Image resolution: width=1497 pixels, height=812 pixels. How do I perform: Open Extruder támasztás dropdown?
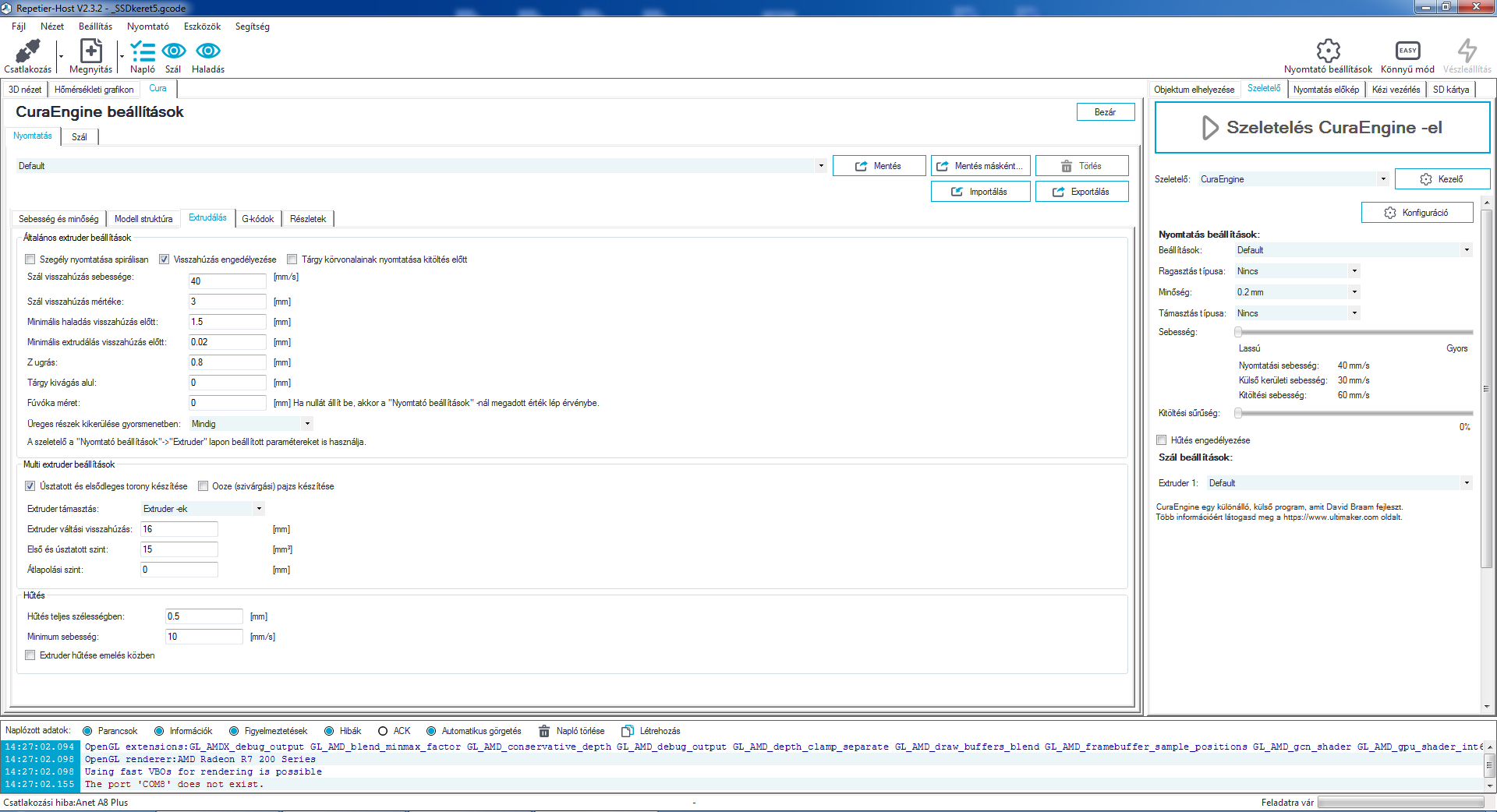pos(203,509)
